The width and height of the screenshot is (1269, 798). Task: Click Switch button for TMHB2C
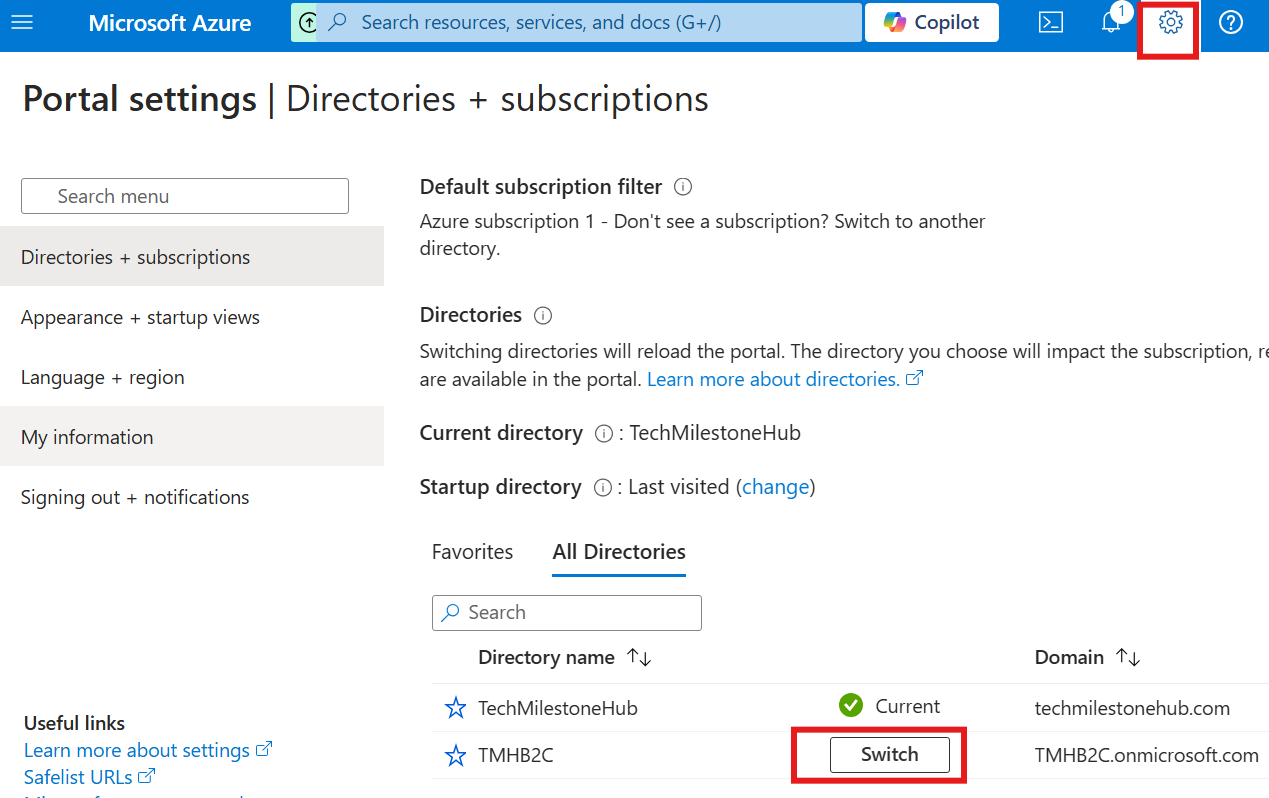click(x=889, y=755)
